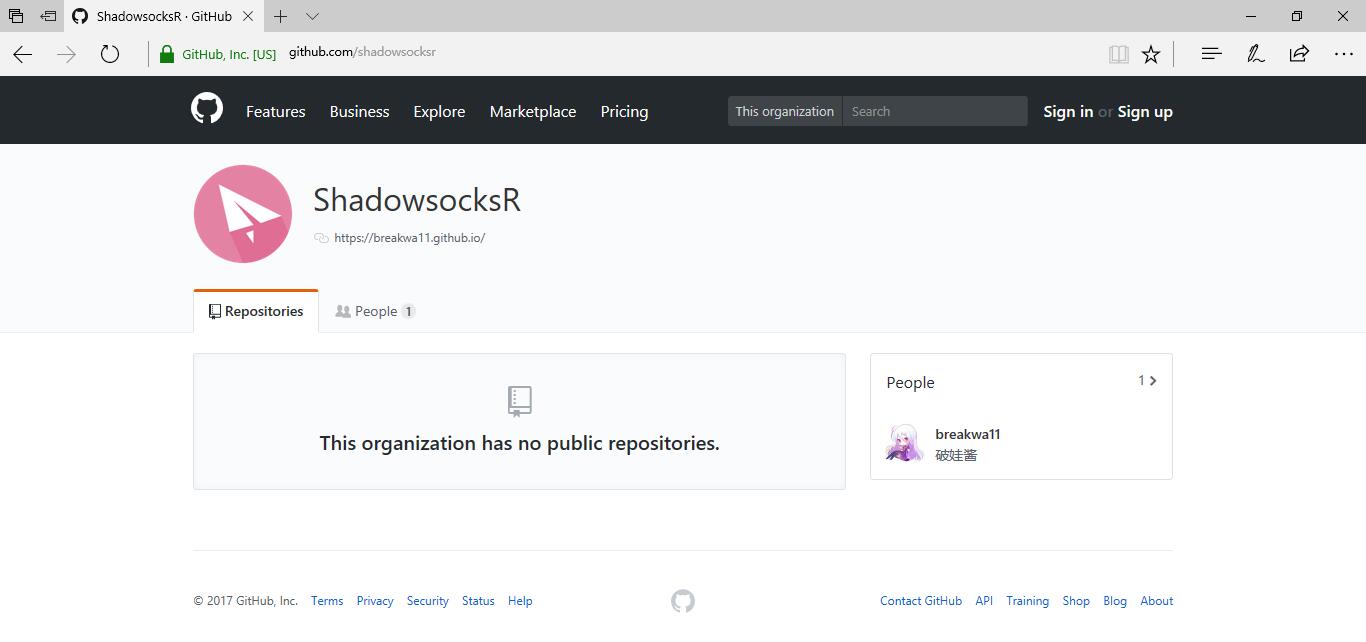
Task: Open the tabs you've set aside icon
Action: coord(16,16)
